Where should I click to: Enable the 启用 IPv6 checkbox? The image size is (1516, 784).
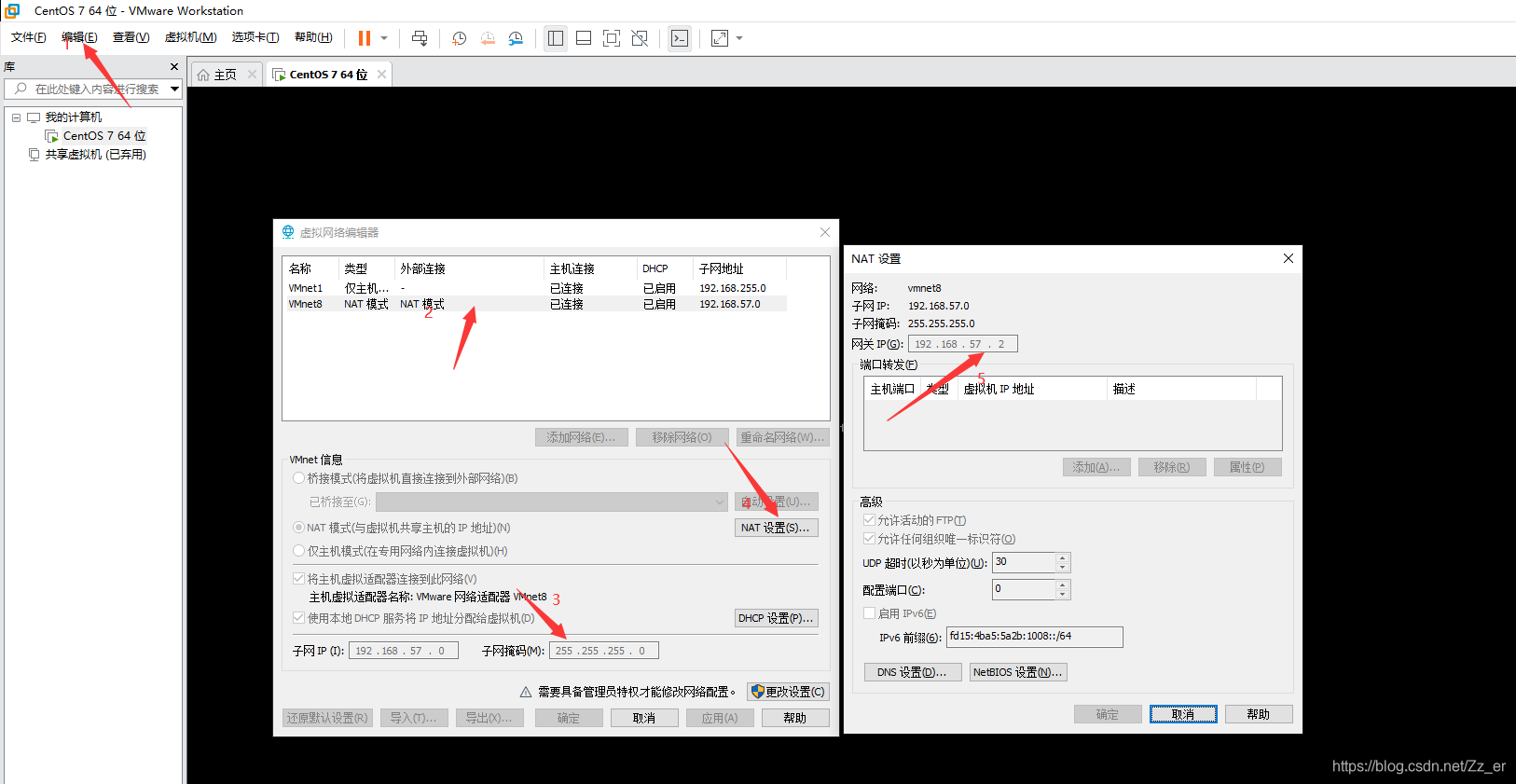tap(869, 613)
